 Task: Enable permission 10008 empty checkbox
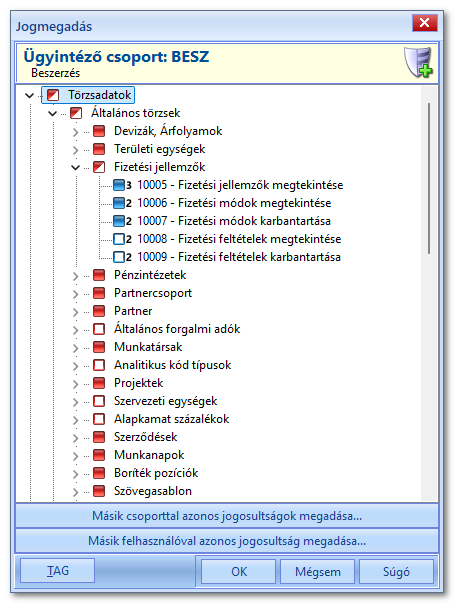119,239
